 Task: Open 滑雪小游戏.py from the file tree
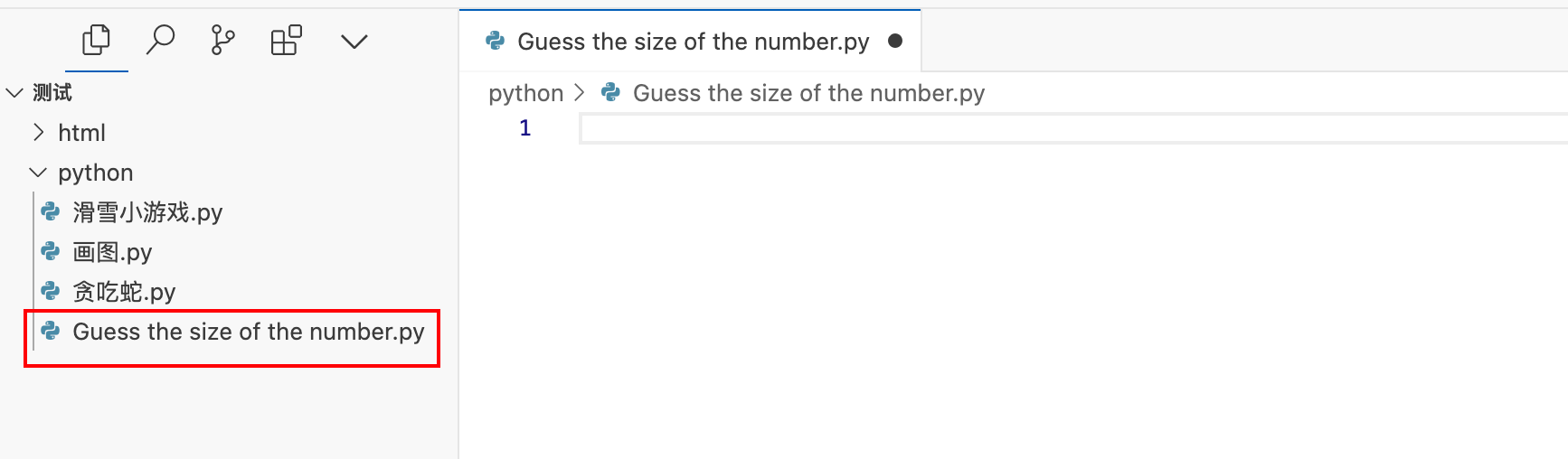pos(147,212)
